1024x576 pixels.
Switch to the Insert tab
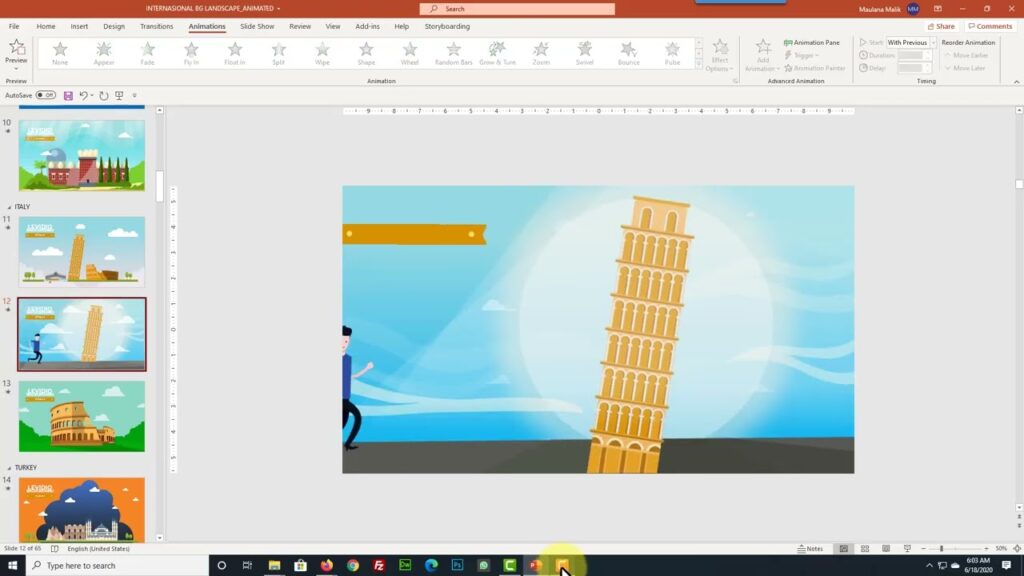pyautogui.click(x=79, y=26)
